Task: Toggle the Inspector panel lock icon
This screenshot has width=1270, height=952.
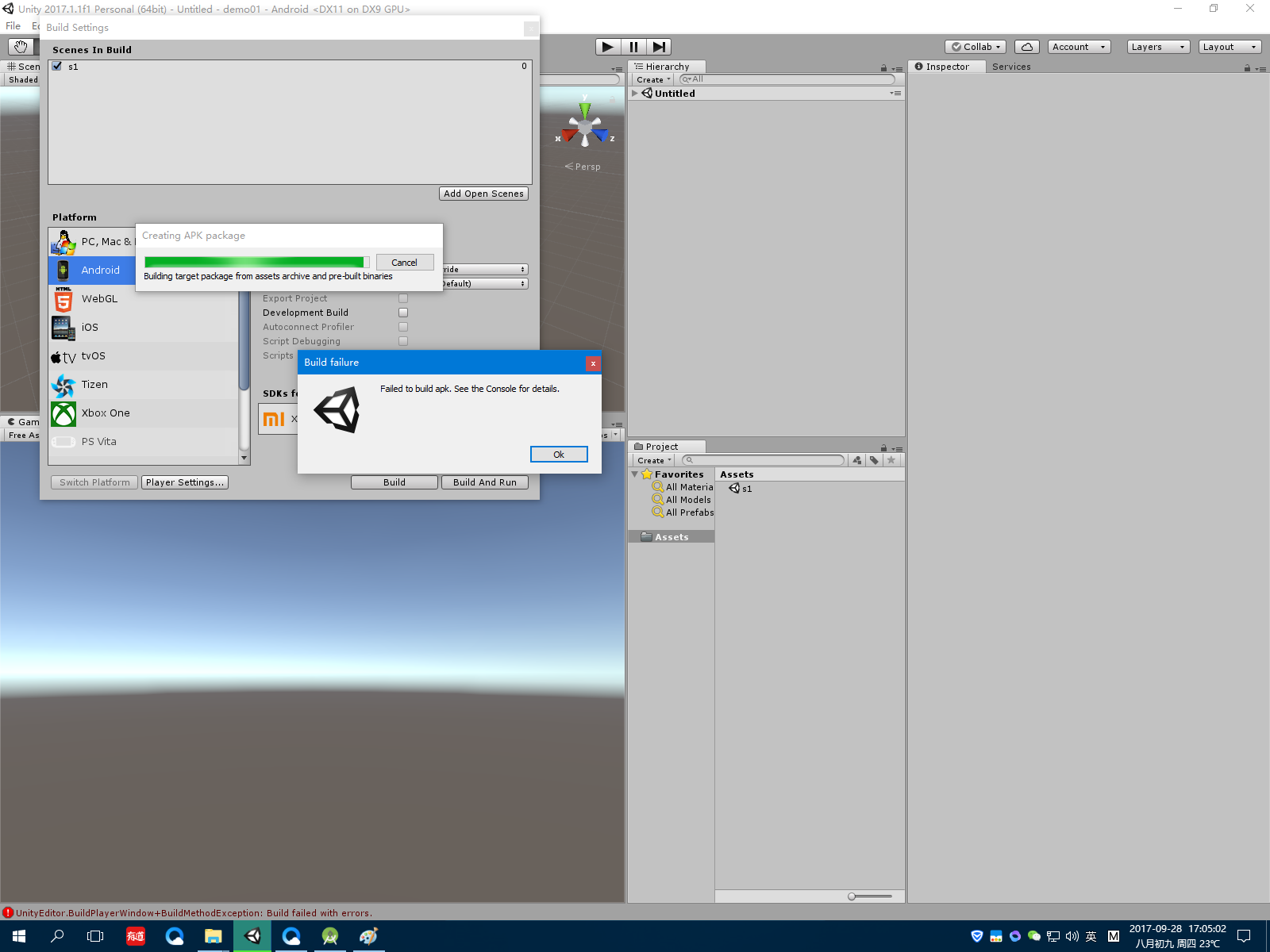Action: coord(1248,68)
